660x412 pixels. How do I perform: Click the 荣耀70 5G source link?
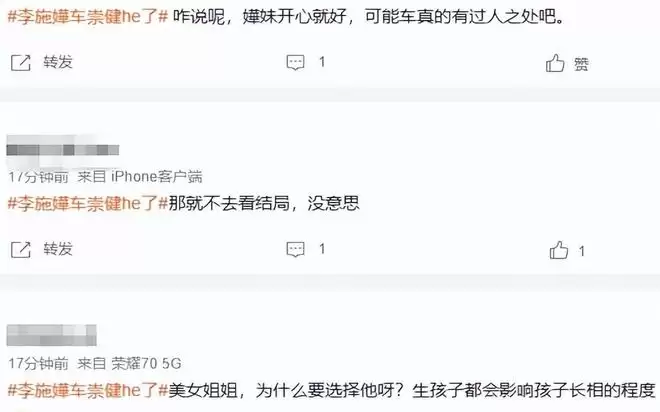[146, 363]
